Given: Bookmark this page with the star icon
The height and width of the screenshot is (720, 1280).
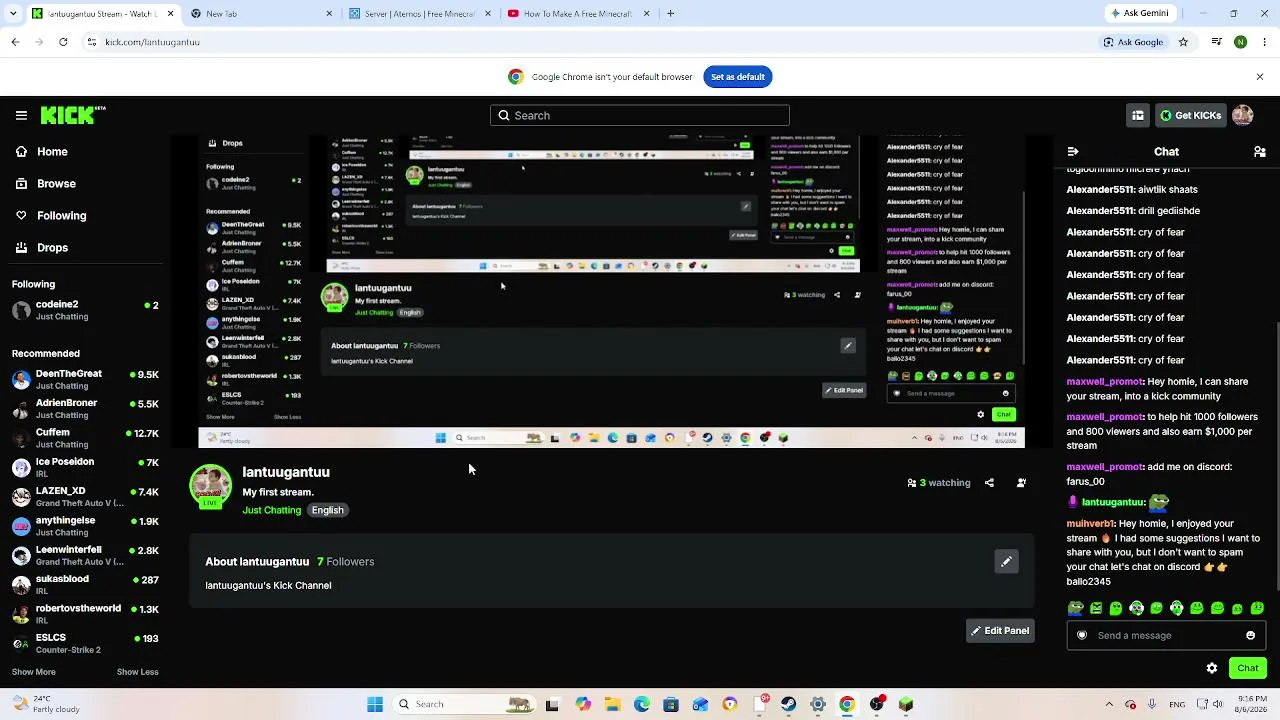Looking at the screenshot, I should pos(1183,42).
